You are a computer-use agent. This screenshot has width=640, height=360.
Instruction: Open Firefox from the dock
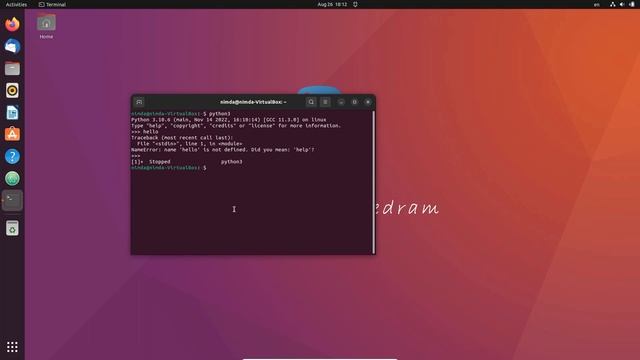click(x=12, y=24)
